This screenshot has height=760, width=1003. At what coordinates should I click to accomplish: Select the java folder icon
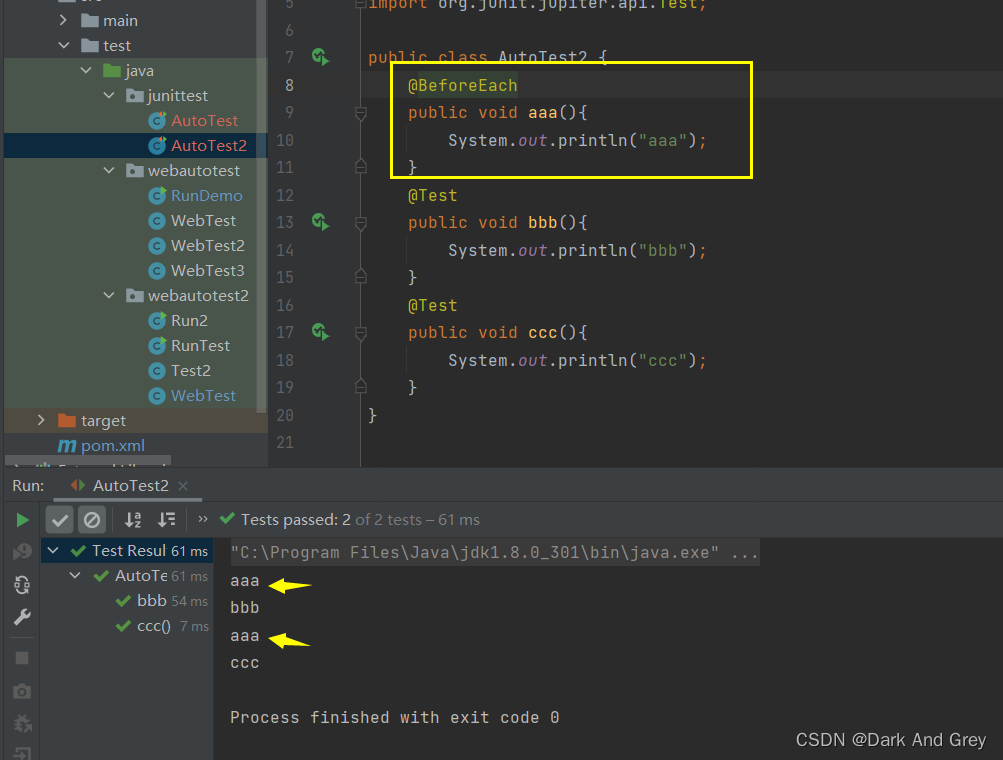112,70
